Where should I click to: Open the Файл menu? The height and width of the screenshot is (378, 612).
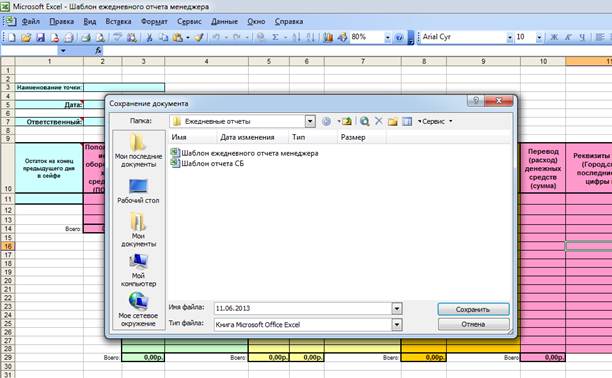click(31, 21)
